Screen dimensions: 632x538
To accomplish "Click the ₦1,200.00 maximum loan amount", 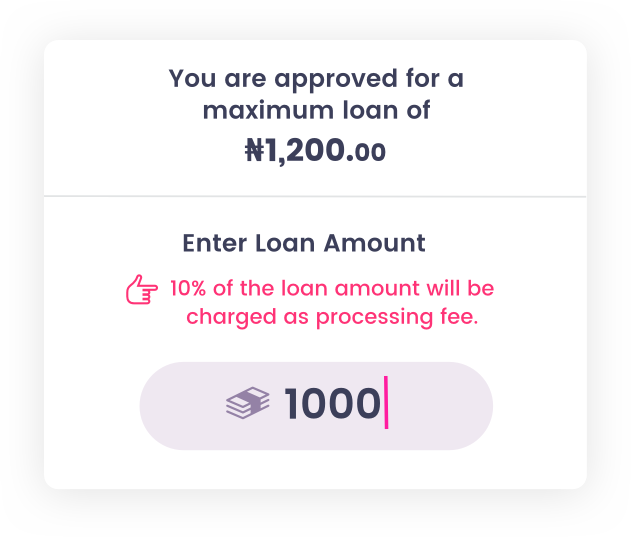I will tap(315, 151).
